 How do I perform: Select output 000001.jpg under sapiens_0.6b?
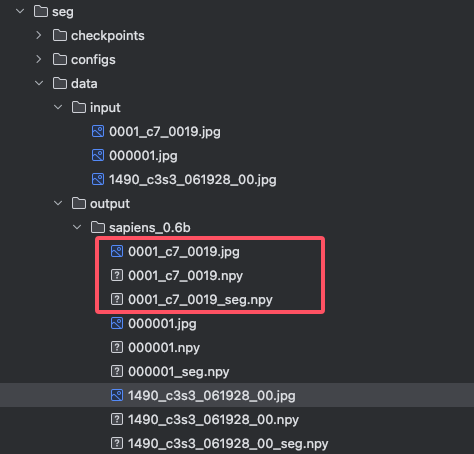[x=162, y=323]
